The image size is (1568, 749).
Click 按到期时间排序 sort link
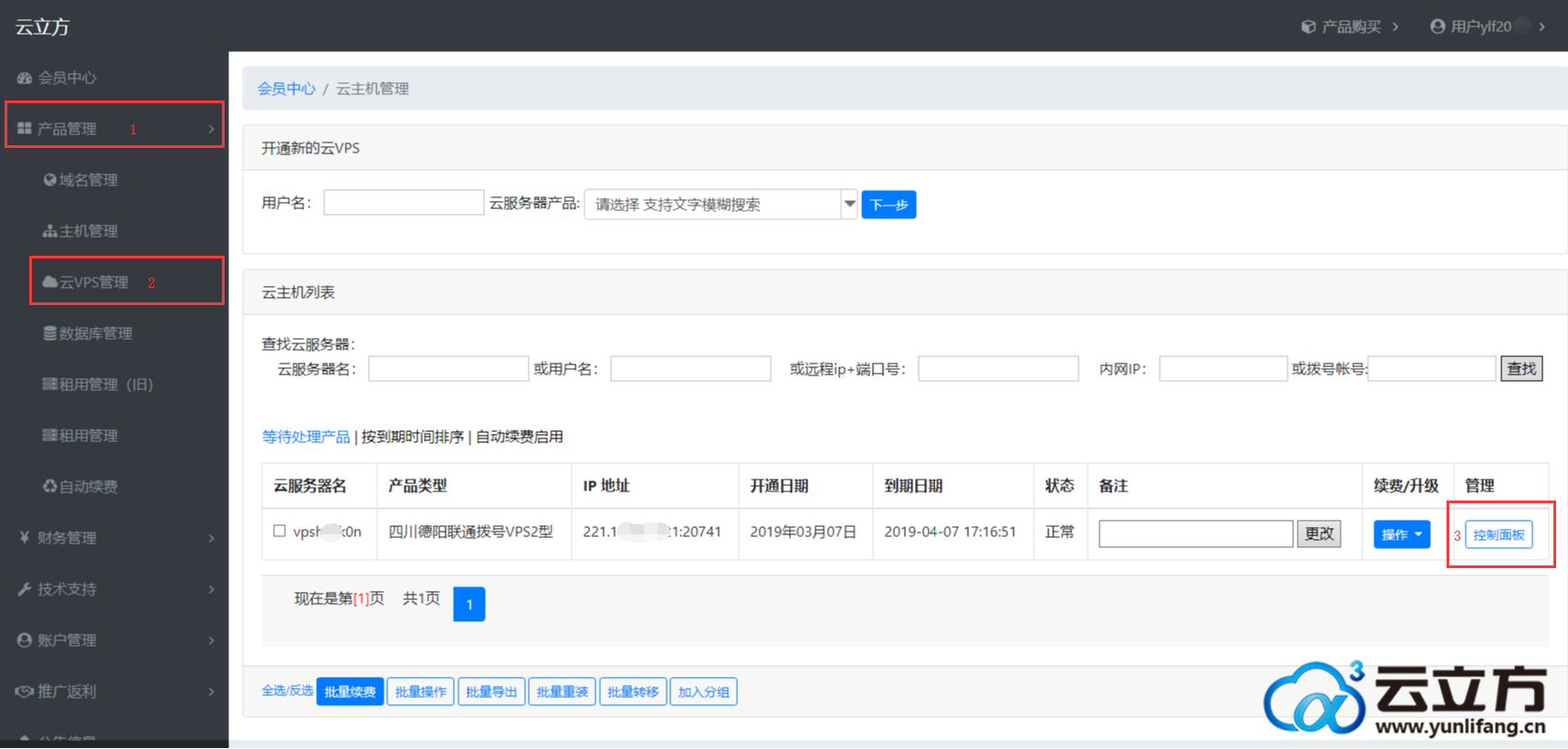pos(413,437)
